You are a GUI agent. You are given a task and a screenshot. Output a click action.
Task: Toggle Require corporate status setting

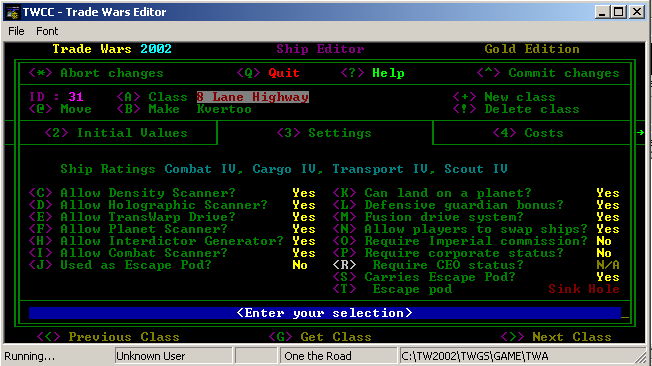(x=472, y=253)
